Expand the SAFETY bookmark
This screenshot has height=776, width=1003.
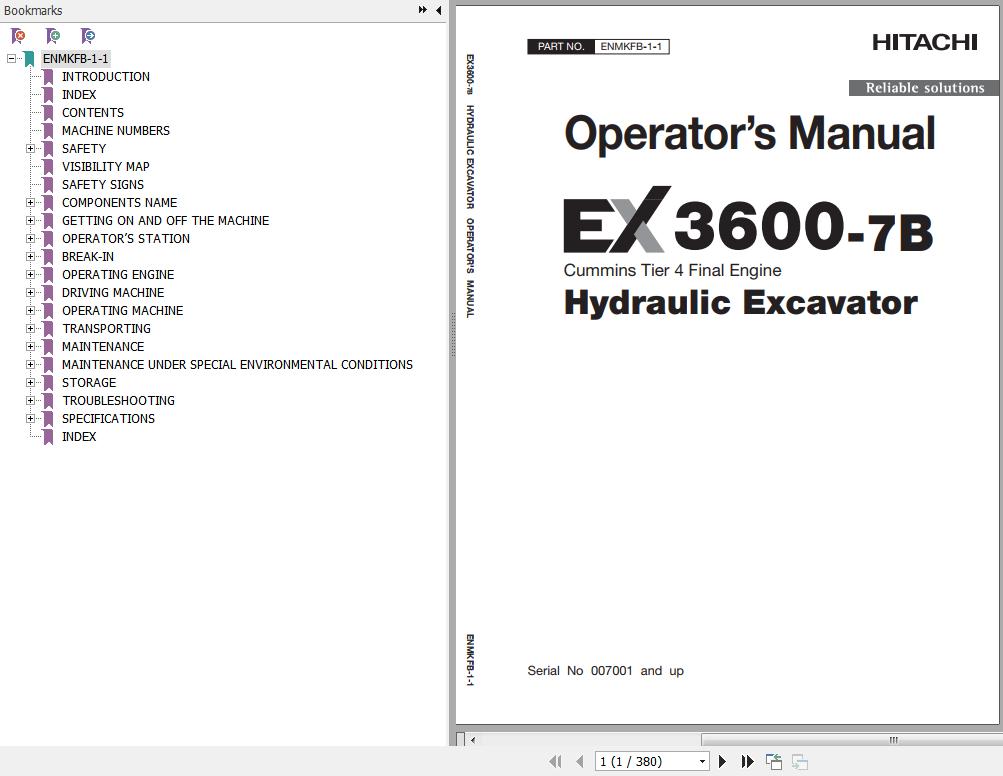(30, 148)
